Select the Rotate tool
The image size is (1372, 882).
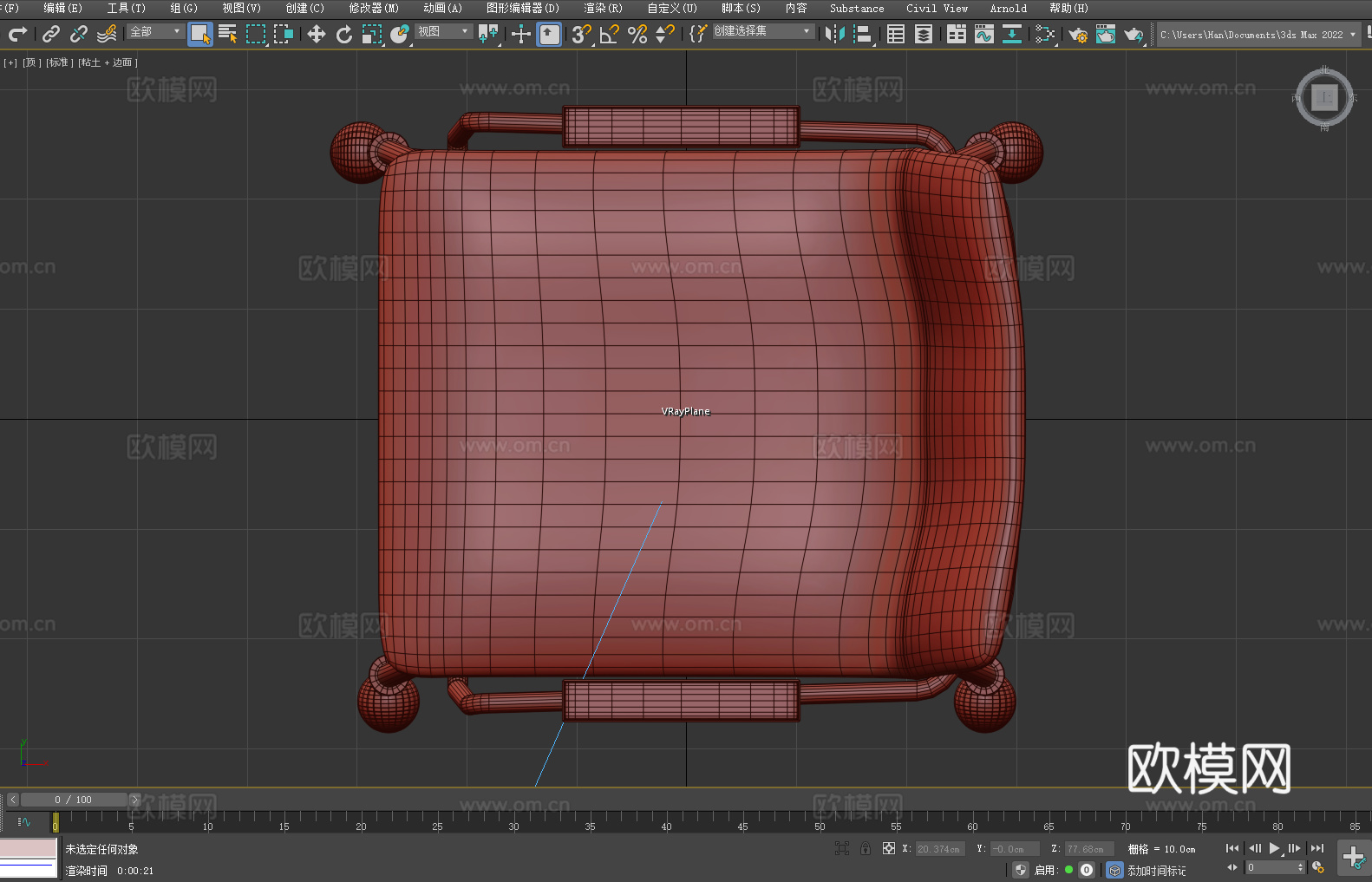344,34
